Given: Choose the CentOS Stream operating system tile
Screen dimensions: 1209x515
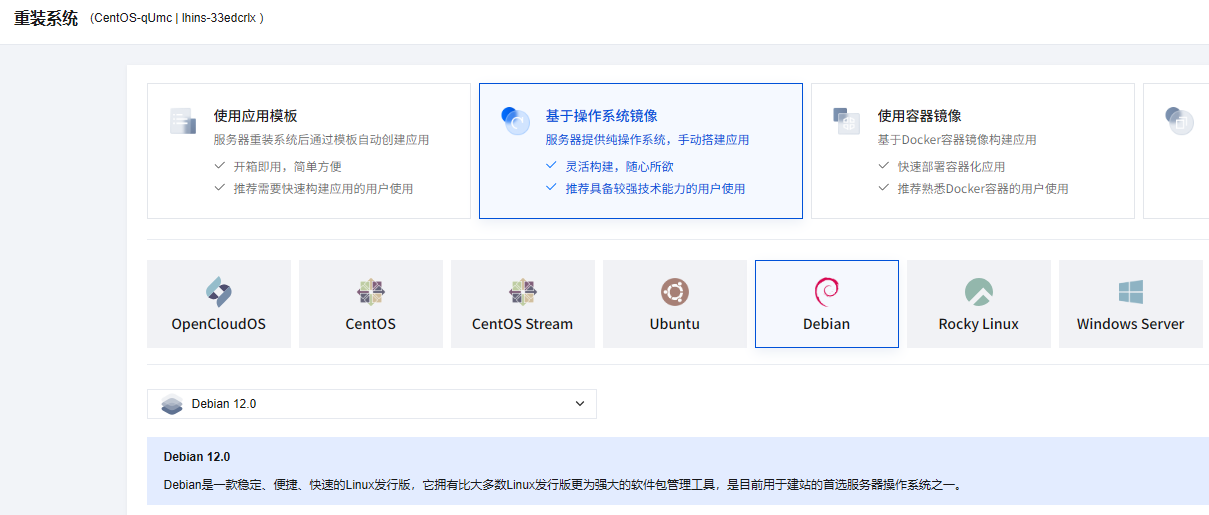Looking at the screenshot, I should (x=523, y=304).
